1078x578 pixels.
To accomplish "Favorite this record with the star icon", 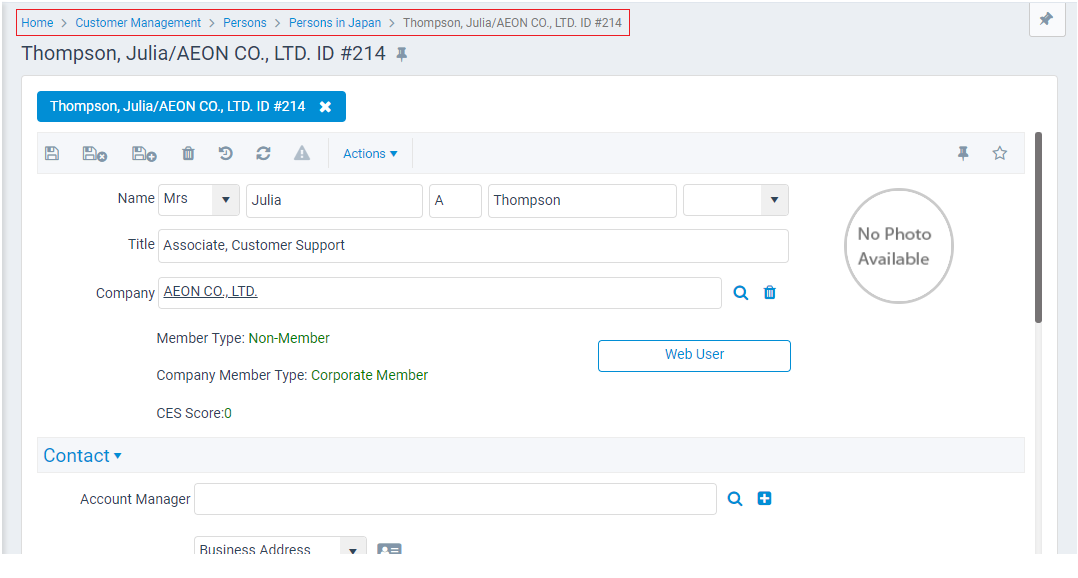I will click(x=999, y=153).
